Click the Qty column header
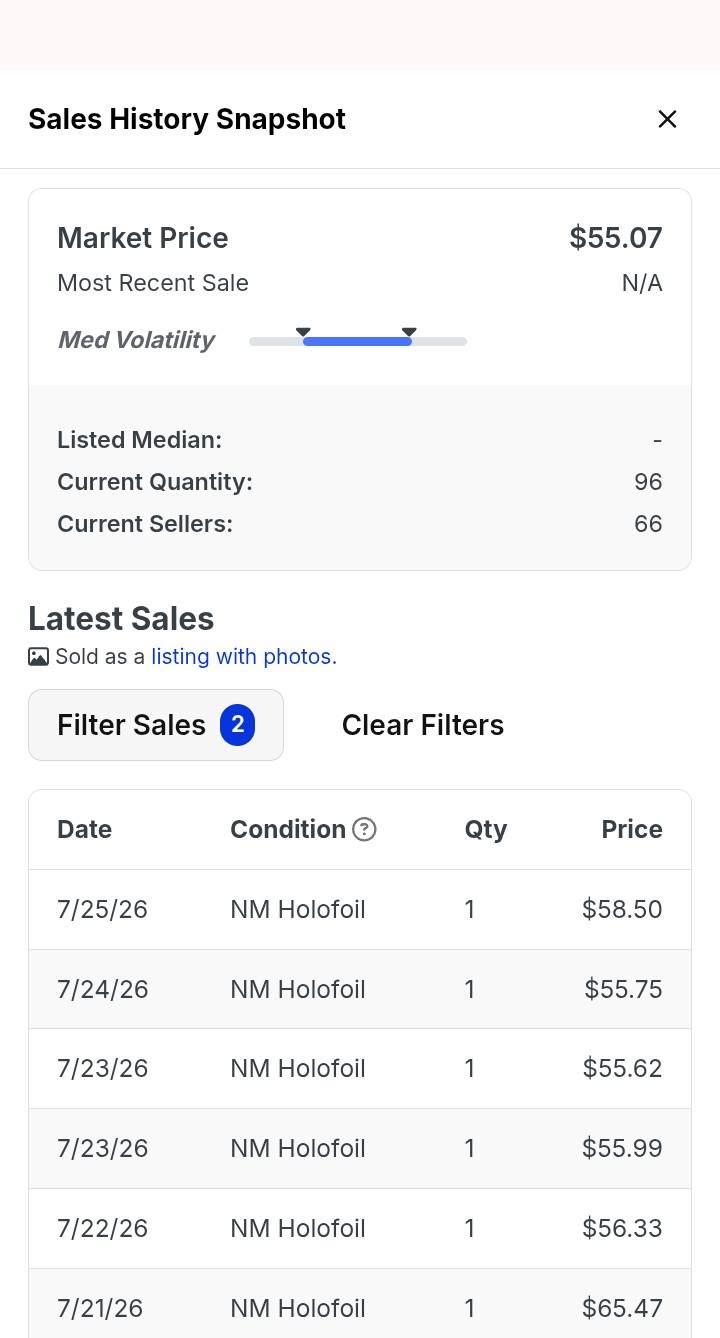This screenshot has width=720, height=1338. pos(486,829)
